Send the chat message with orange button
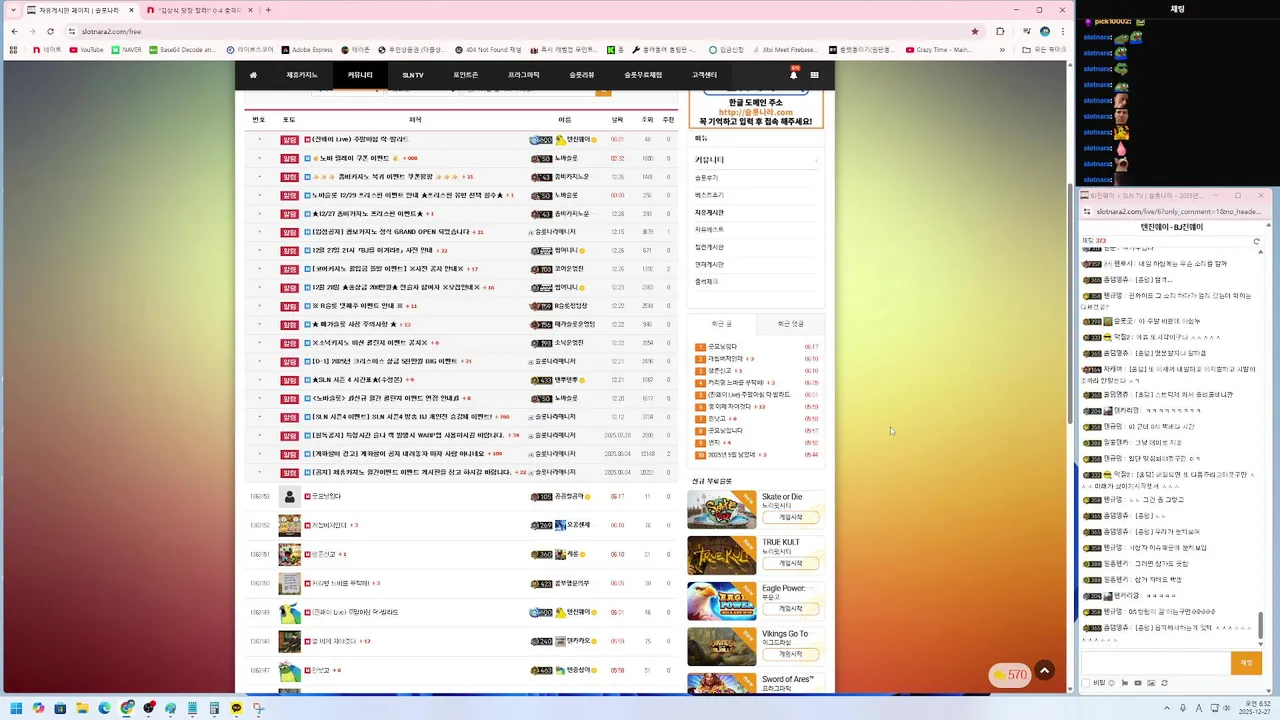This screenshot has width=1280, height=720. coord(1246,662)
